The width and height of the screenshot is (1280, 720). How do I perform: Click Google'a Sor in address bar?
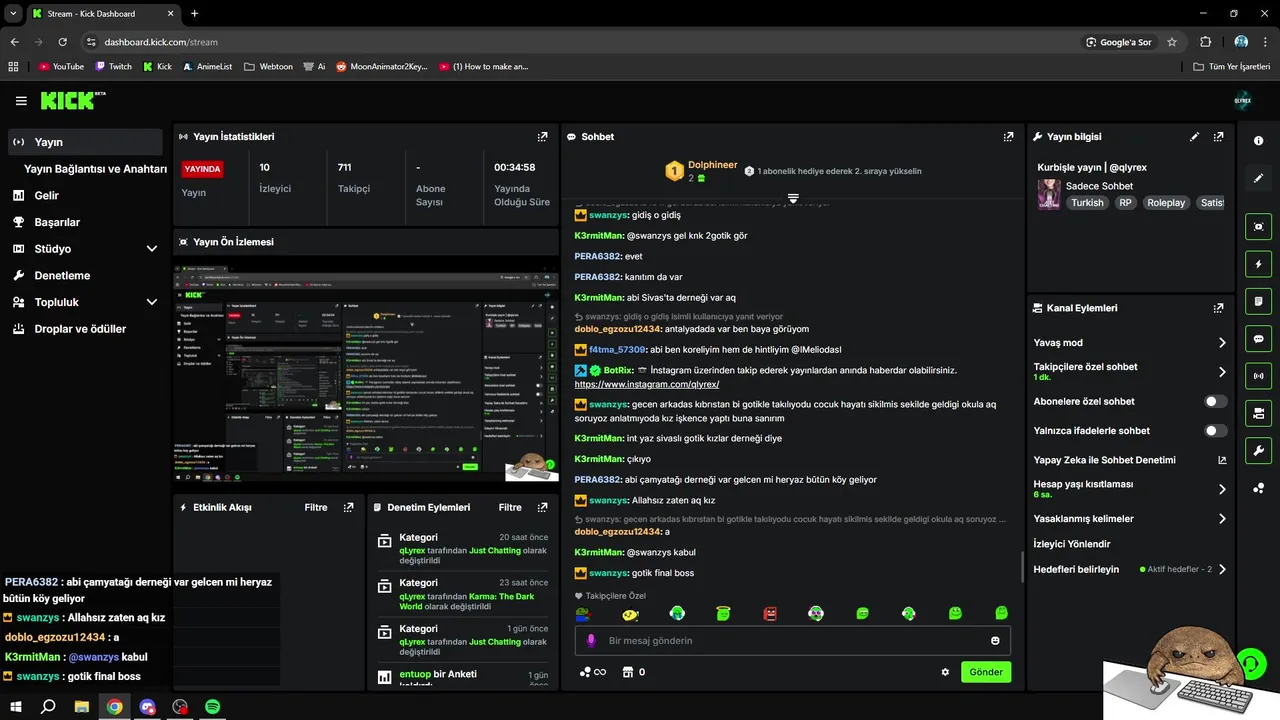point(1119,42)
